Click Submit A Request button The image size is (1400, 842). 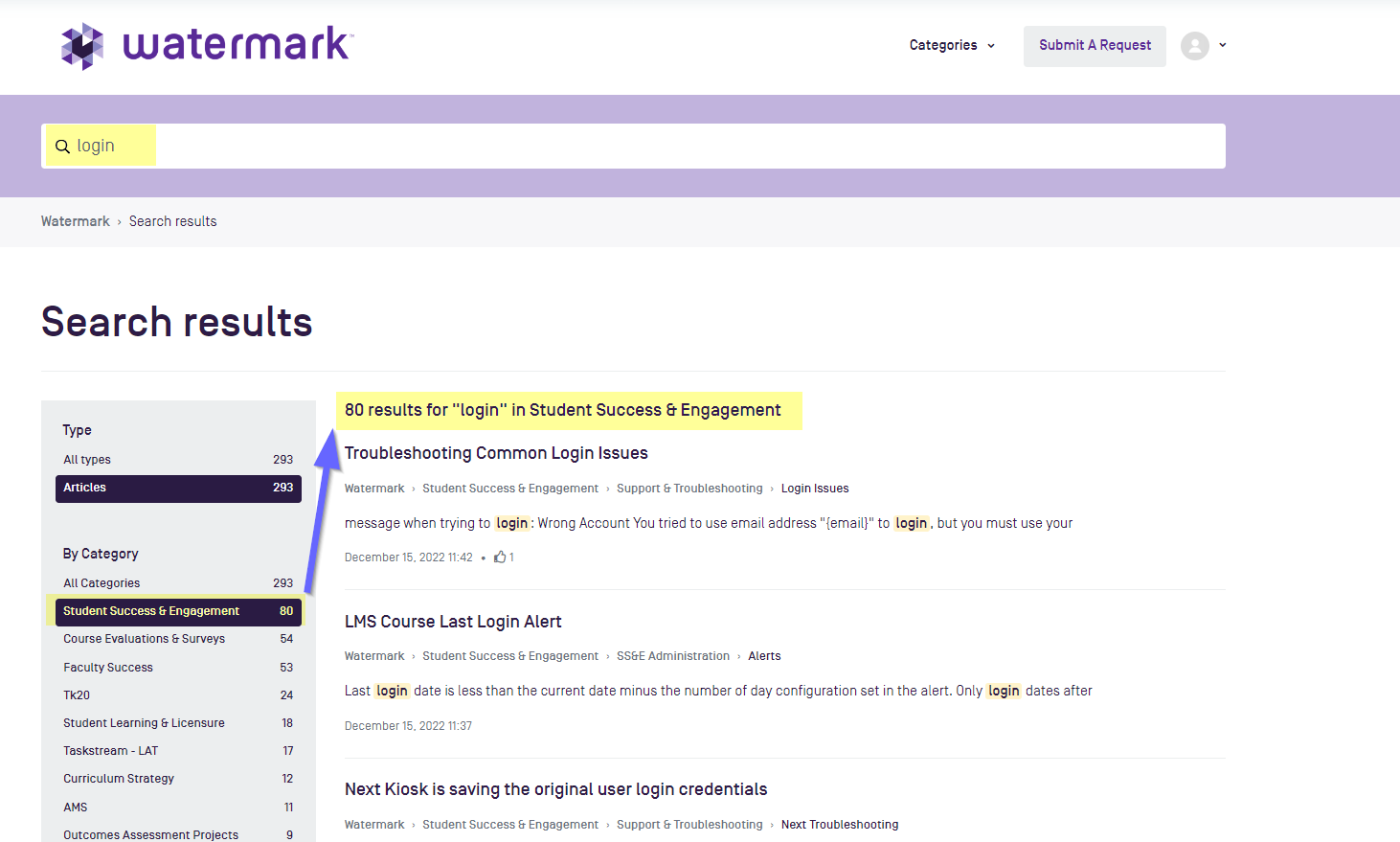[1095, 46]
